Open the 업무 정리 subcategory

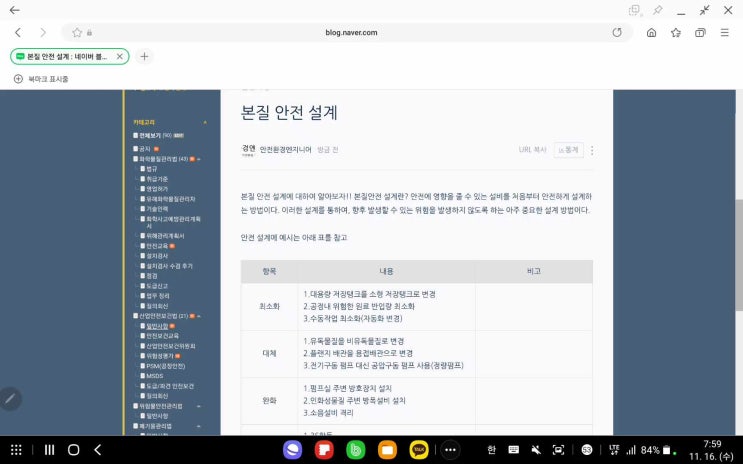(157, 296)
